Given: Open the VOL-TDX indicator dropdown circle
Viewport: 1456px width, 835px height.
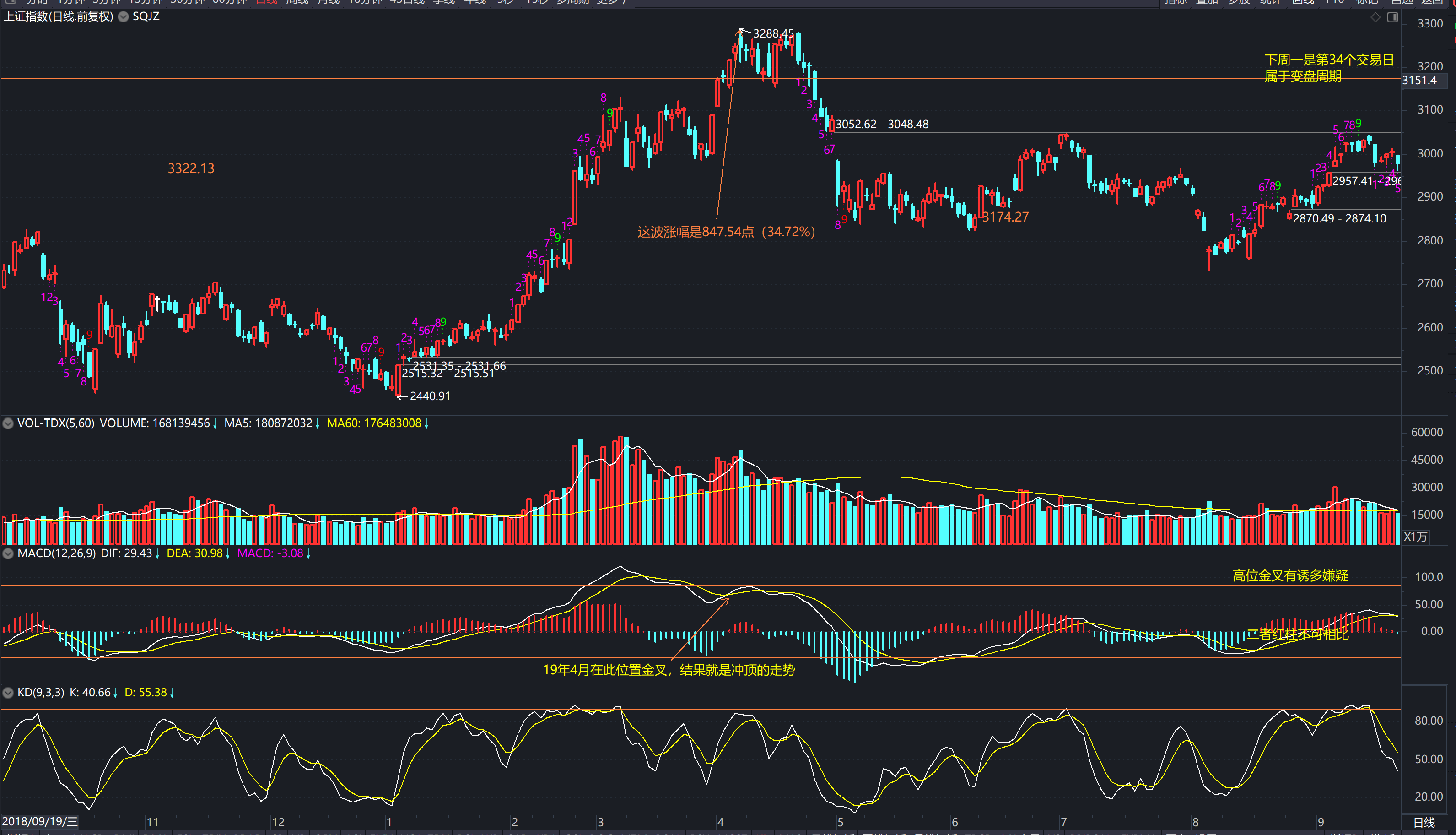Looking at the screenshot, I should 8,423.
